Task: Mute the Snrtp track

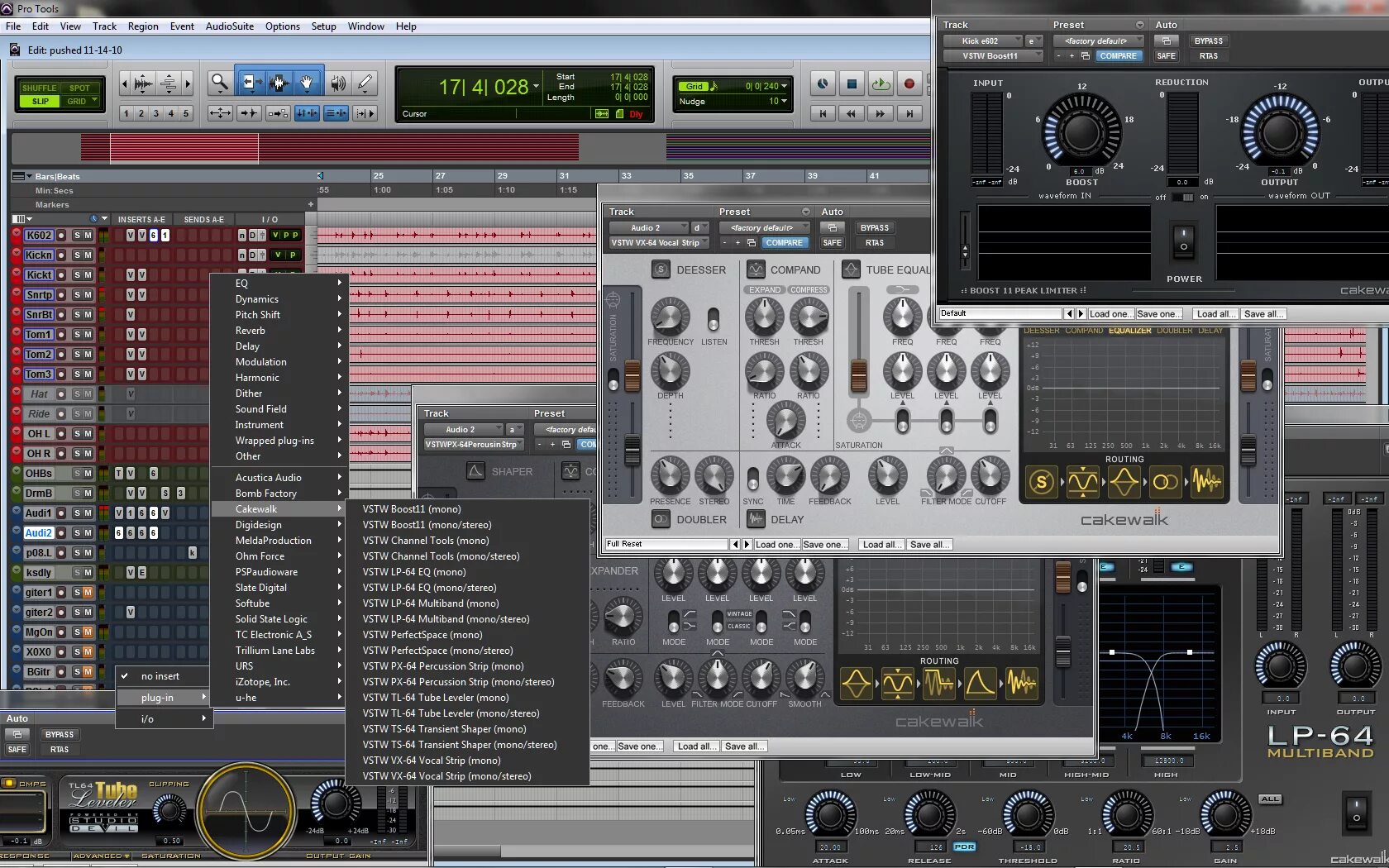Action: [88, 295]
